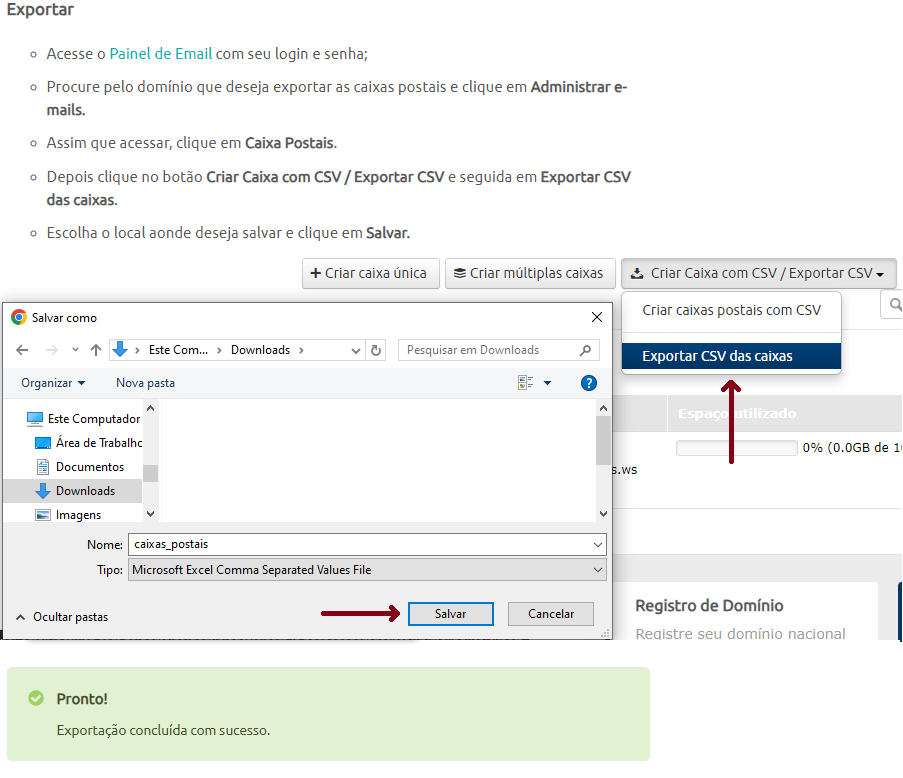Choose Criar caixas postais com CSV
Screen dimensions: 903x778
(x=731, y=310)
